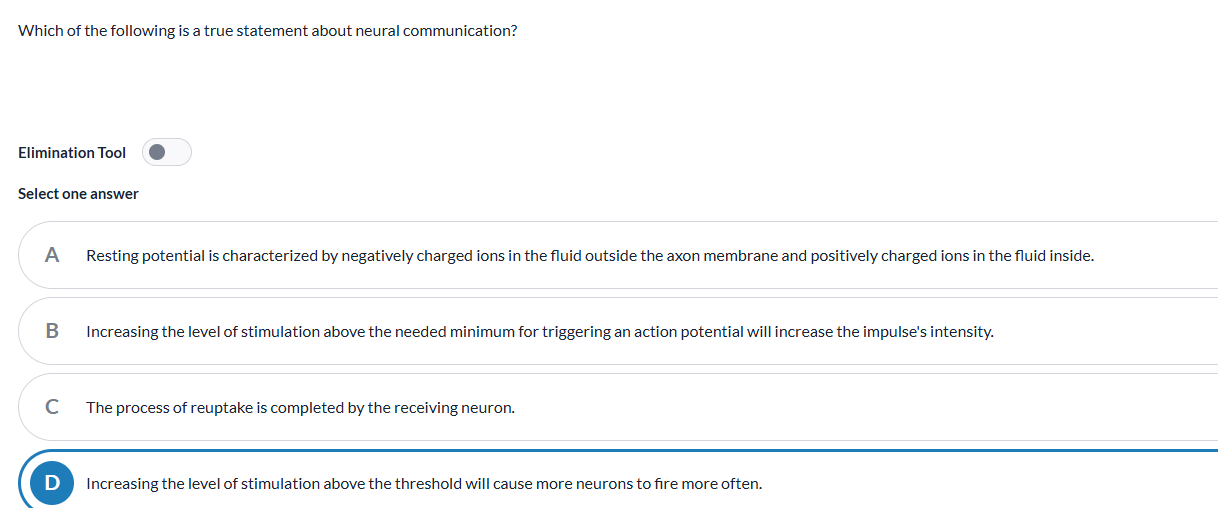Screen dimensions: 1218x508
Task: Click the neural communication question text
Action: click(267, 31)
